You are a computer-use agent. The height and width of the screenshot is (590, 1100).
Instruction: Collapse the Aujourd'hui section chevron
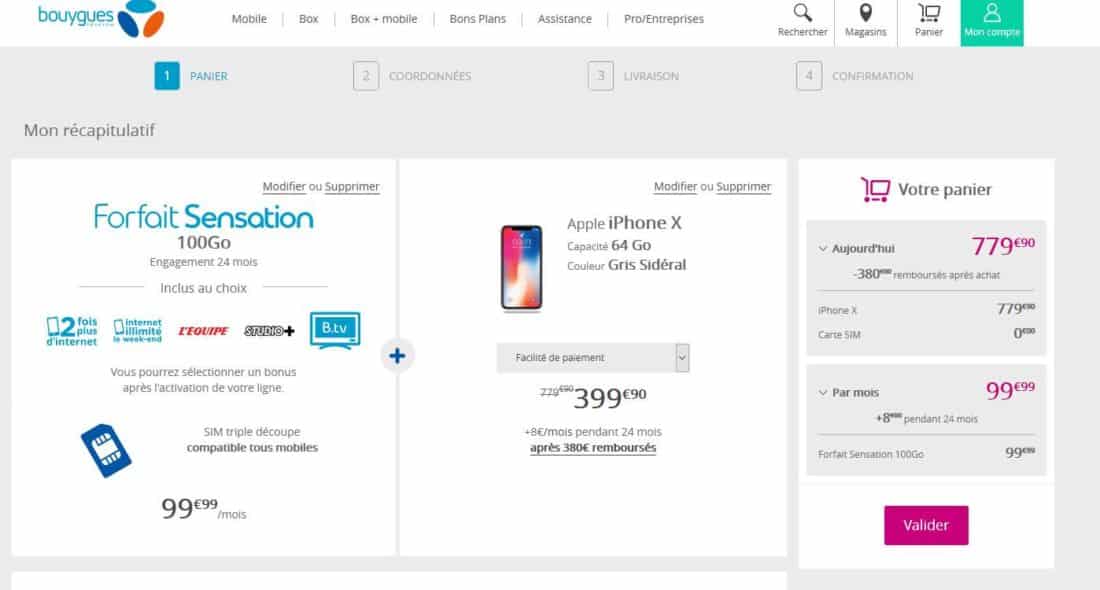tap(823, 248)
